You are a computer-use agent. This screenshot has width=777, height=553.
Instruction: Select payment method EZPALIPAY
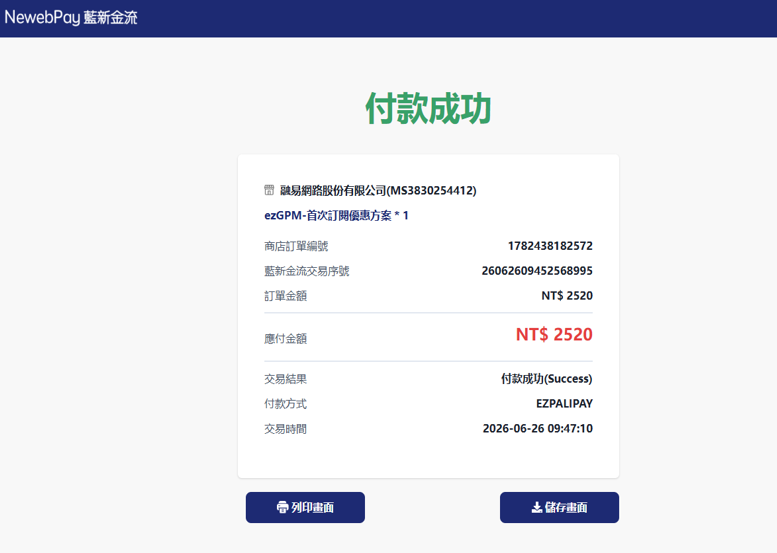coord(564,404)
